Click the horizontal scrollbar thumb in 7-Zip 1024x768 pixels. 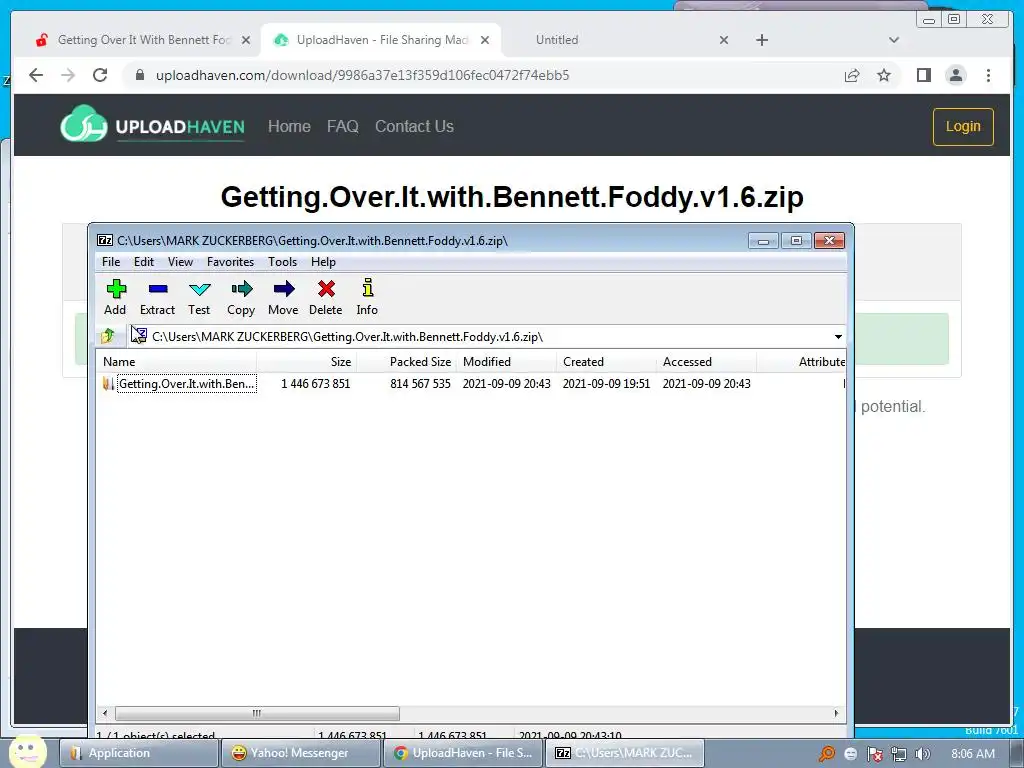click(x=257, y=713)
